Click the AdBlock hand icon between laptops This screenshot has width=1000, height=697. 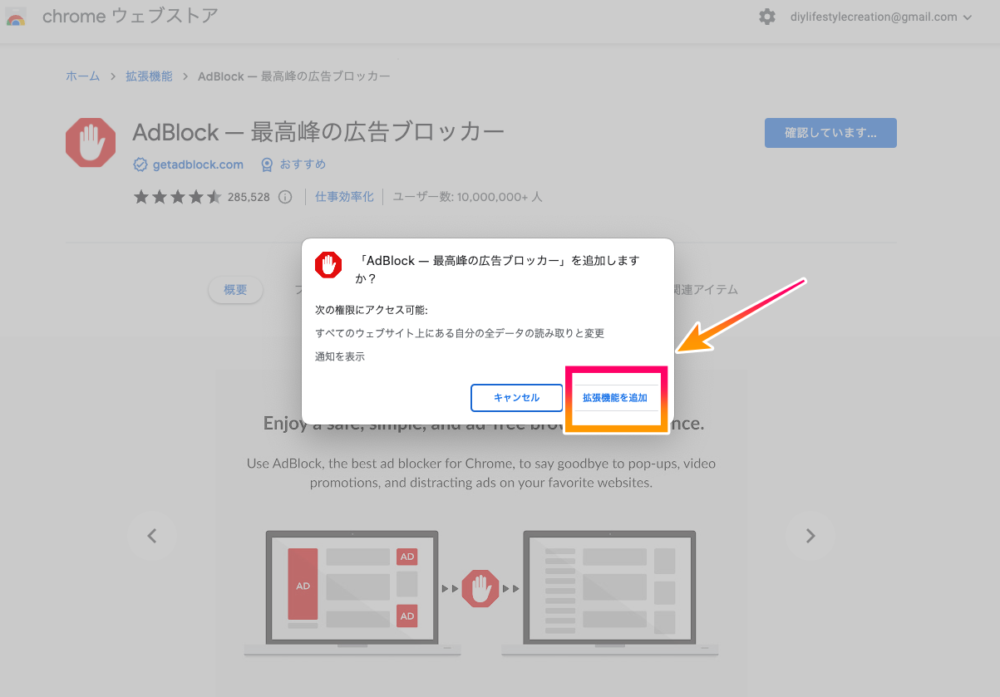coord(480,588)
